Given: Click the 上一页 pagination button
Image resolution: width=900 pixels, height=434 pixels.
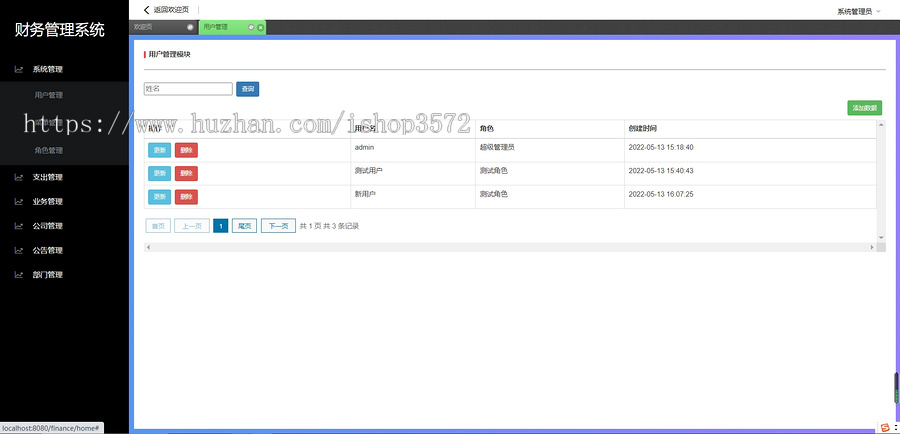Looking at the screenshot, I should [x=192, y=226].
